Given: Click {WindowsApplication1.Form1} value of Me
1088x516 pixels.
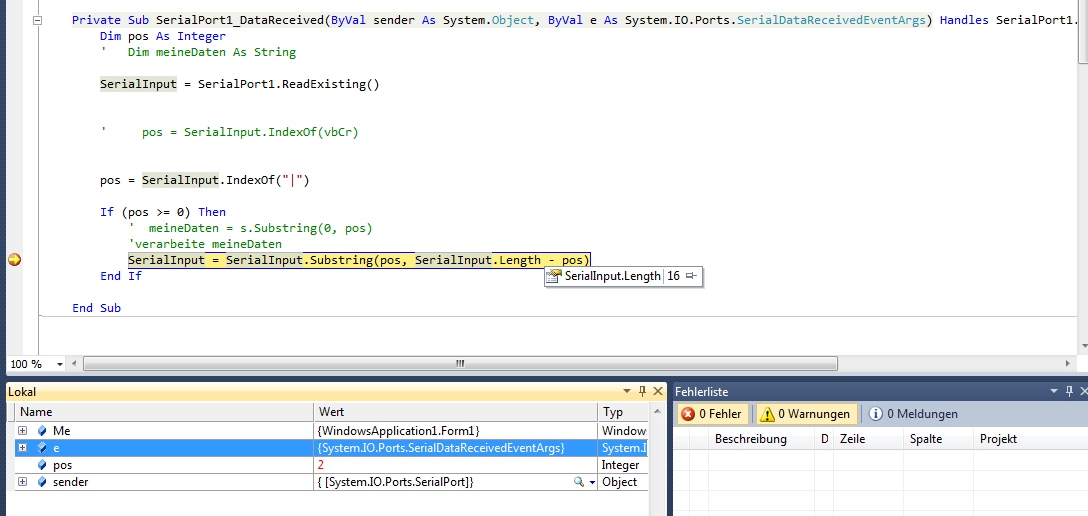Looking at the screenshot, I should [x=398, y=431].
